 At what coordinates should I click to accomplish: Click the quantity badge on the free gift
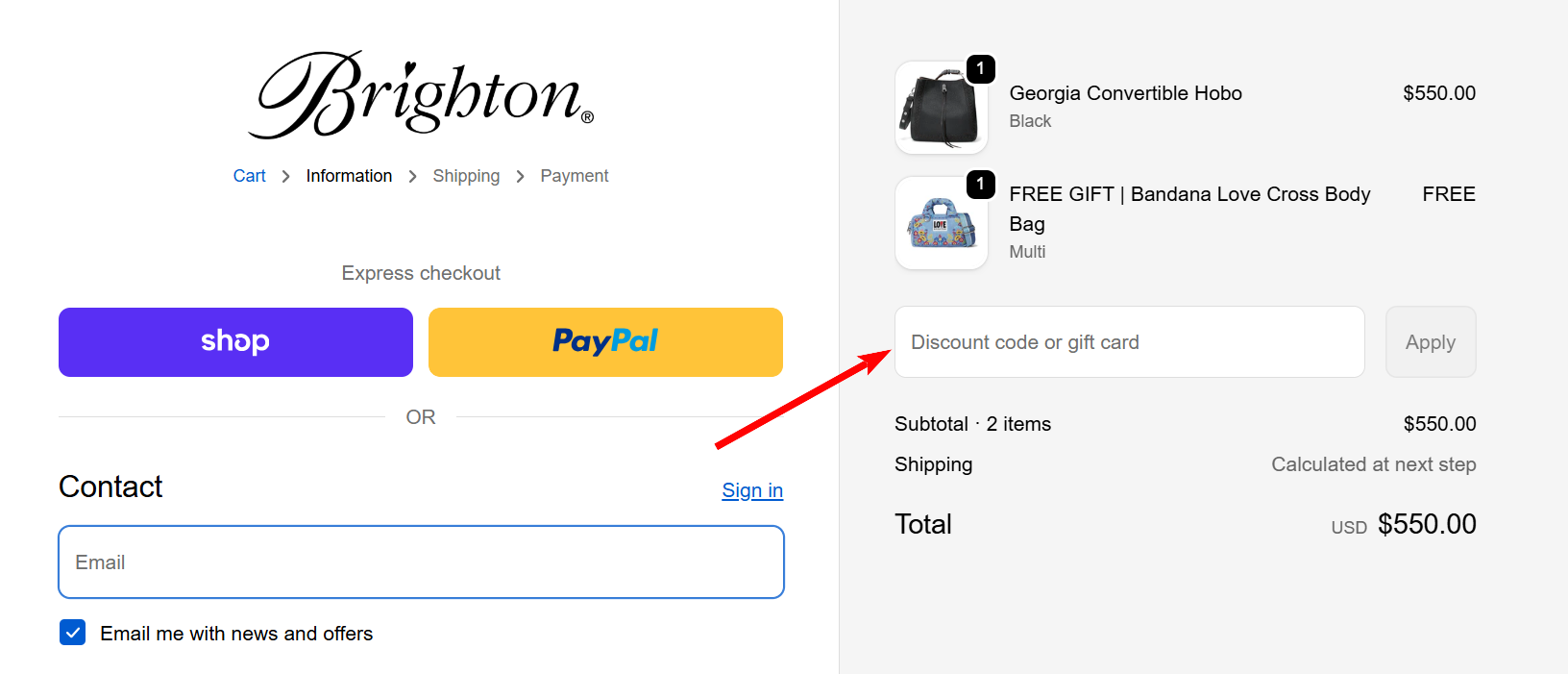click(980, 185)
